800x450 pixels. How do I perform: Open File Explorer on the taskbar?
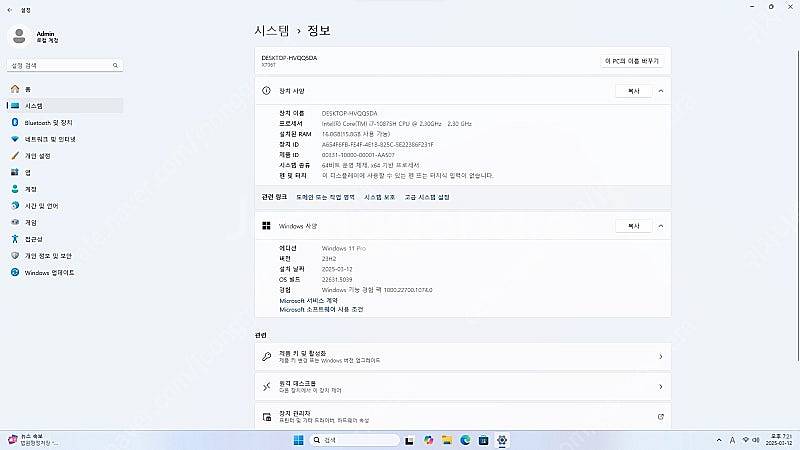tap(446, 440)
